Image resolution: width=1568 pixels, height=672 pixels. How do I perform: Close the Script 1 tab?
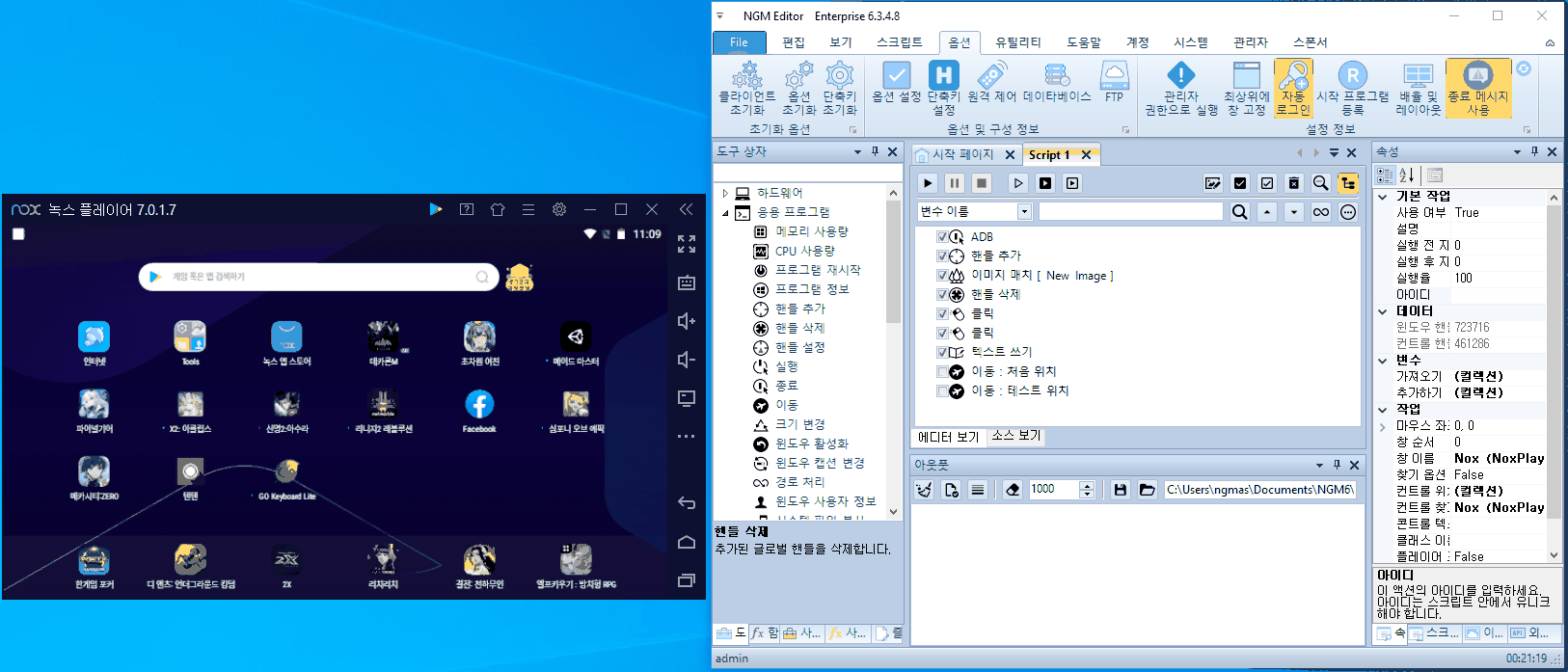coord(1086,154)
